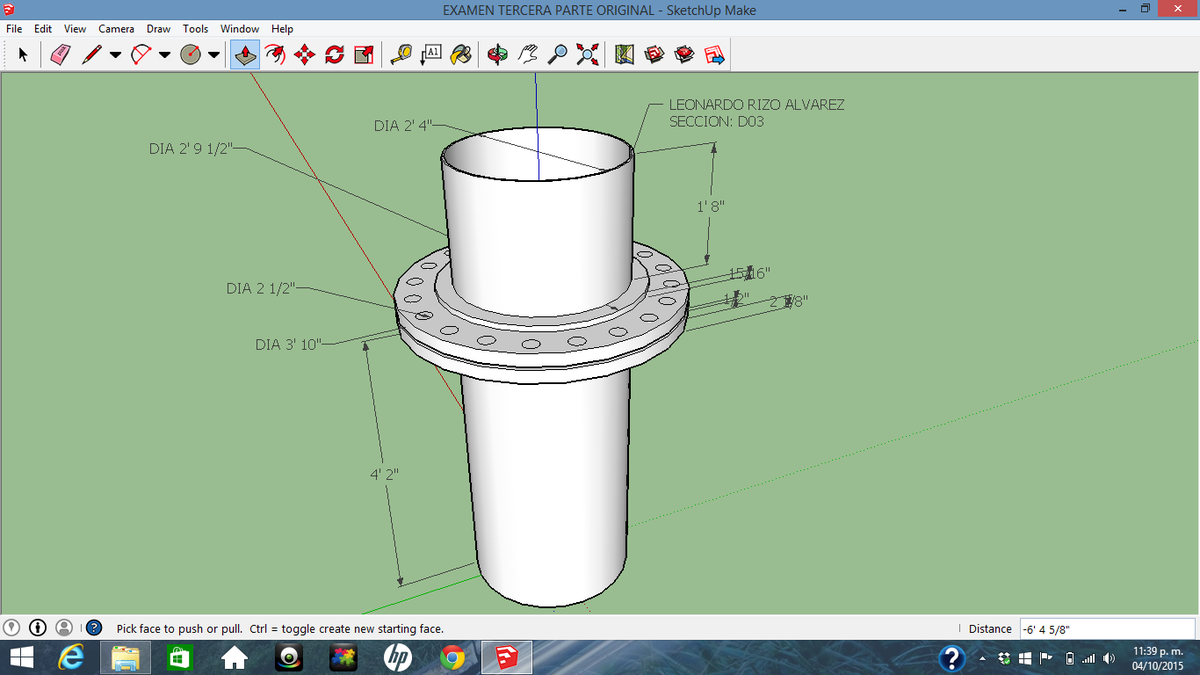Open the Window menu
Image resolution: width=1200 pixels, height=675 pixels.
pyautogui.click(x=239, y=29)
